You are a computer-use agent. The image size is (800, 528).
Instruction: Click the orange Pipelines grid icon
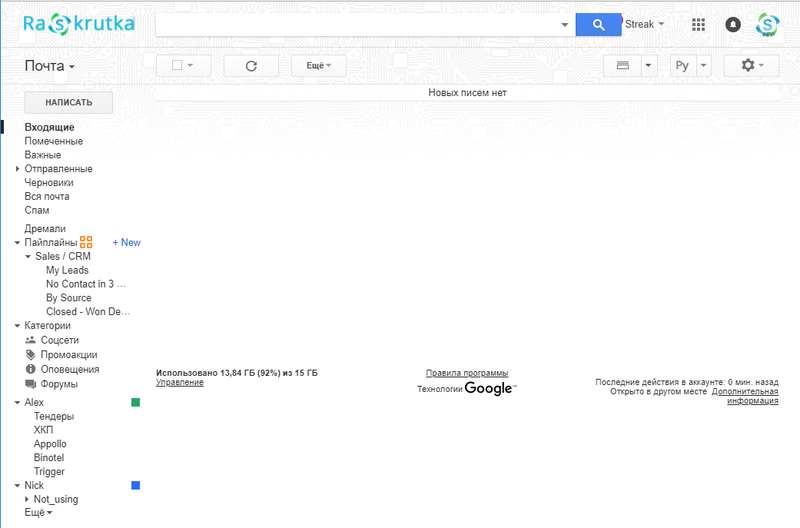click(86, 242)
